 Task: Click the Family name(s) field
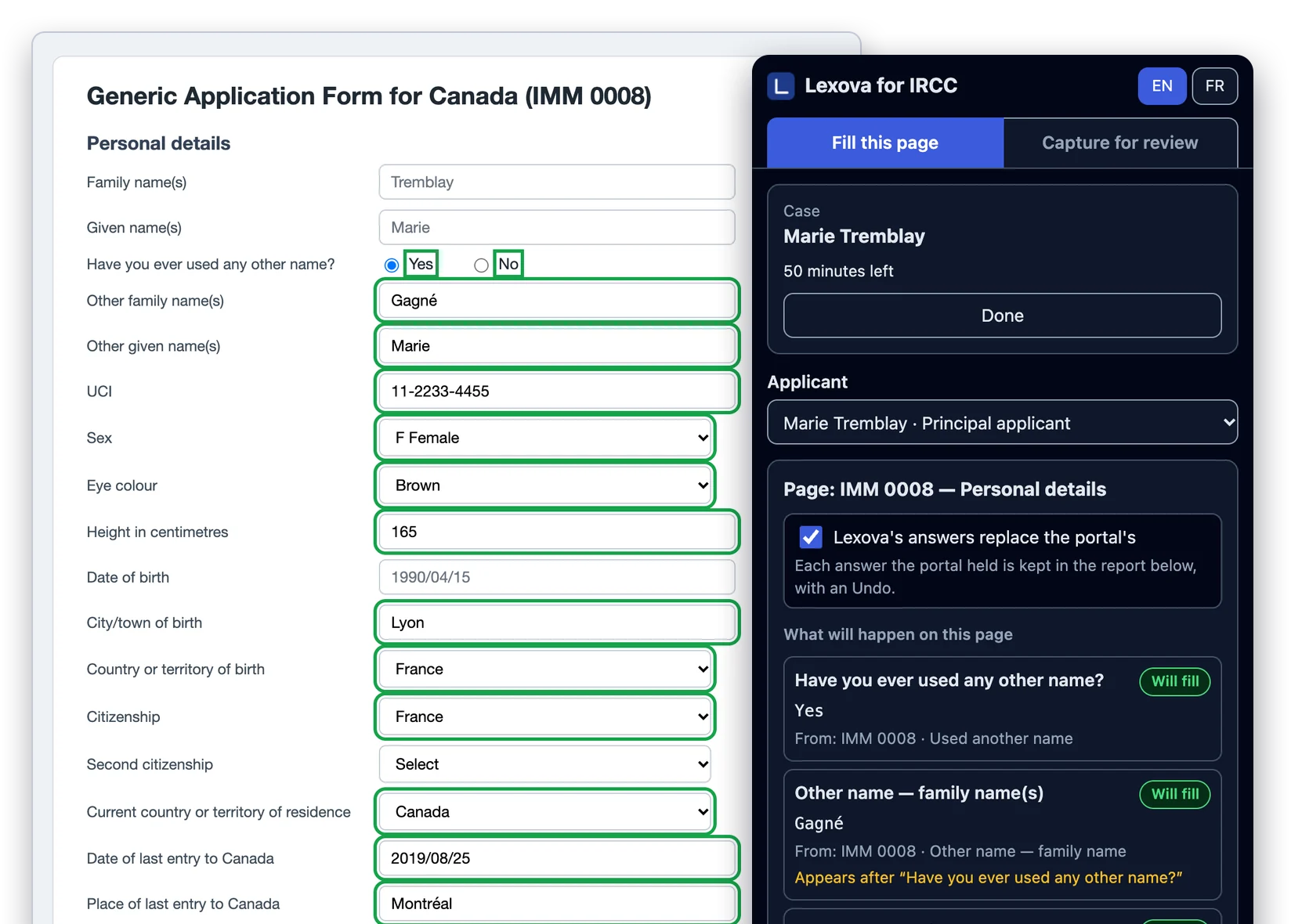[x=557, y=182]
